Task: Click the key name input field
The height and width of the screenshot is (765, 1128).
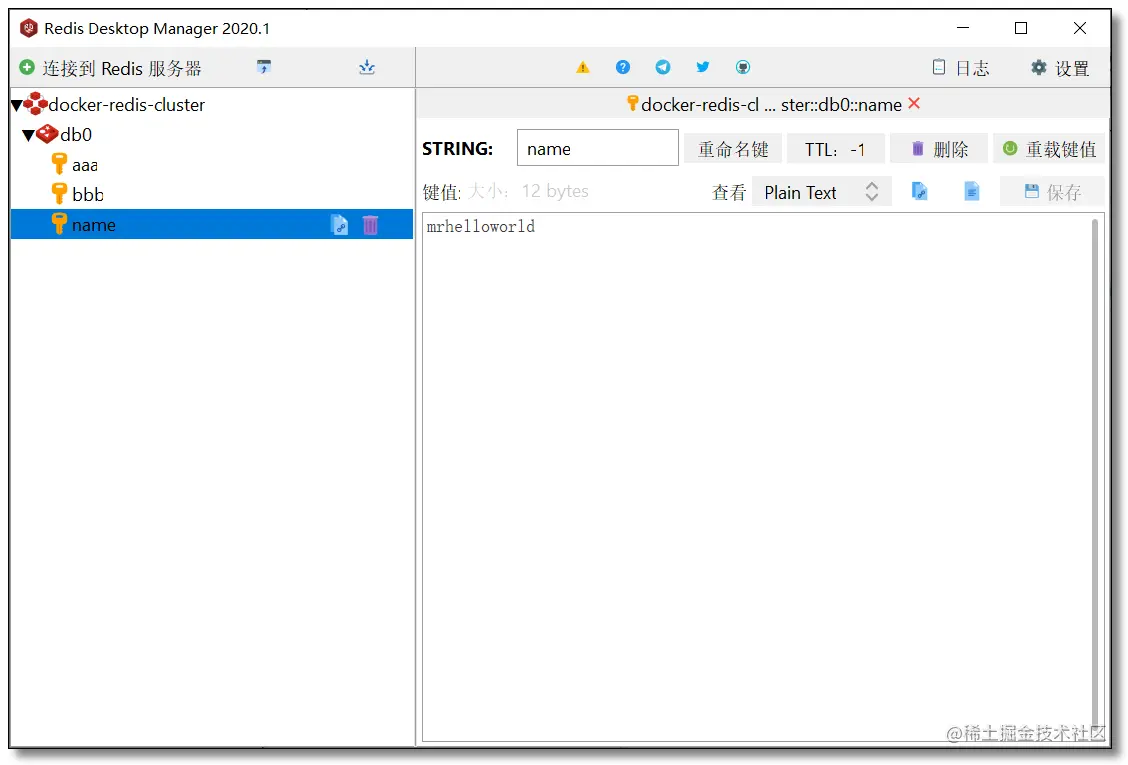Action: point(598,148)
